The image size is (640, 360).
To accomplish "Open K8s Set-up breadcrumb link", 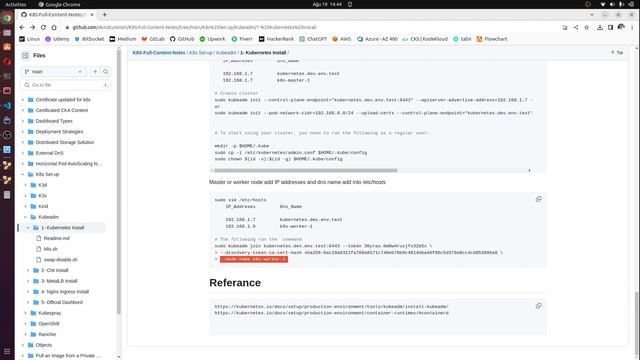I will pos(200,53).
